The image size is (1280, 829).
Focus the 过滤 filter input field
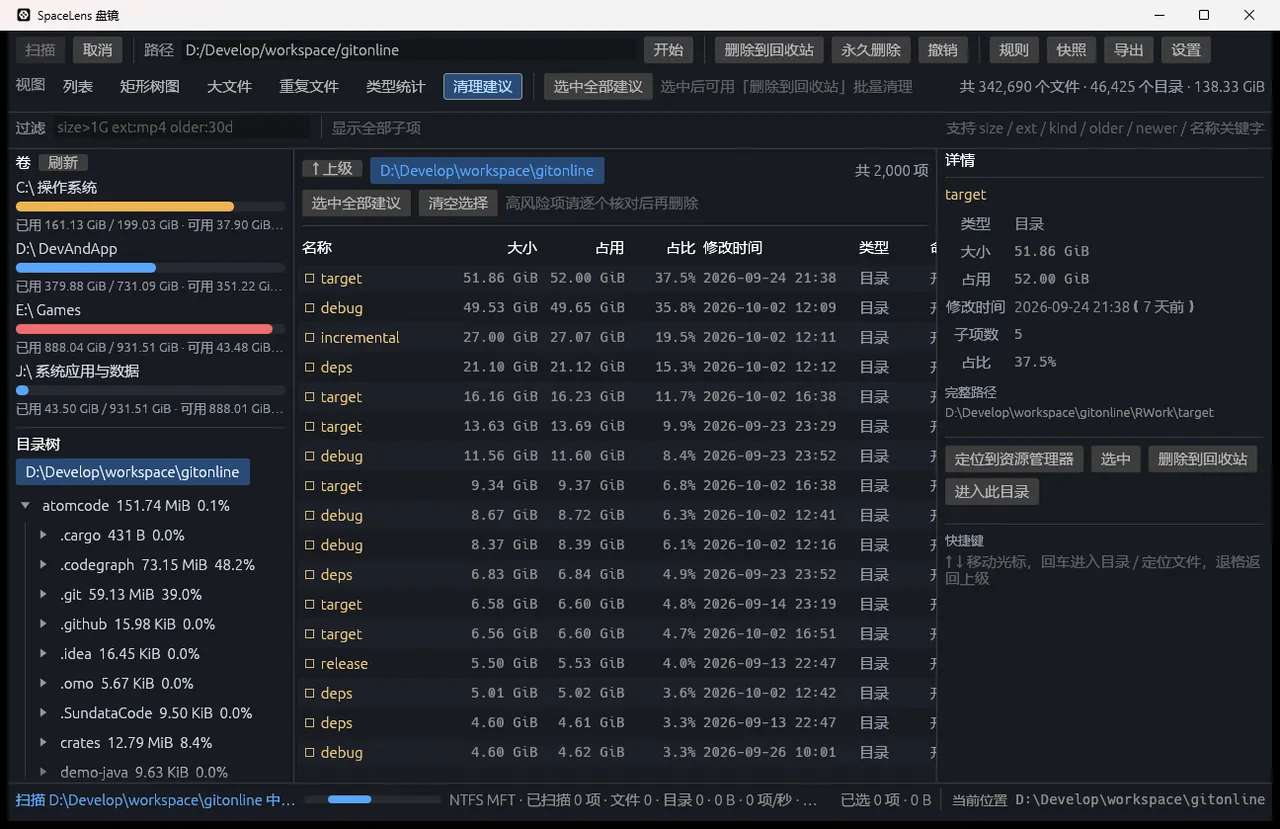pos(180,128)
